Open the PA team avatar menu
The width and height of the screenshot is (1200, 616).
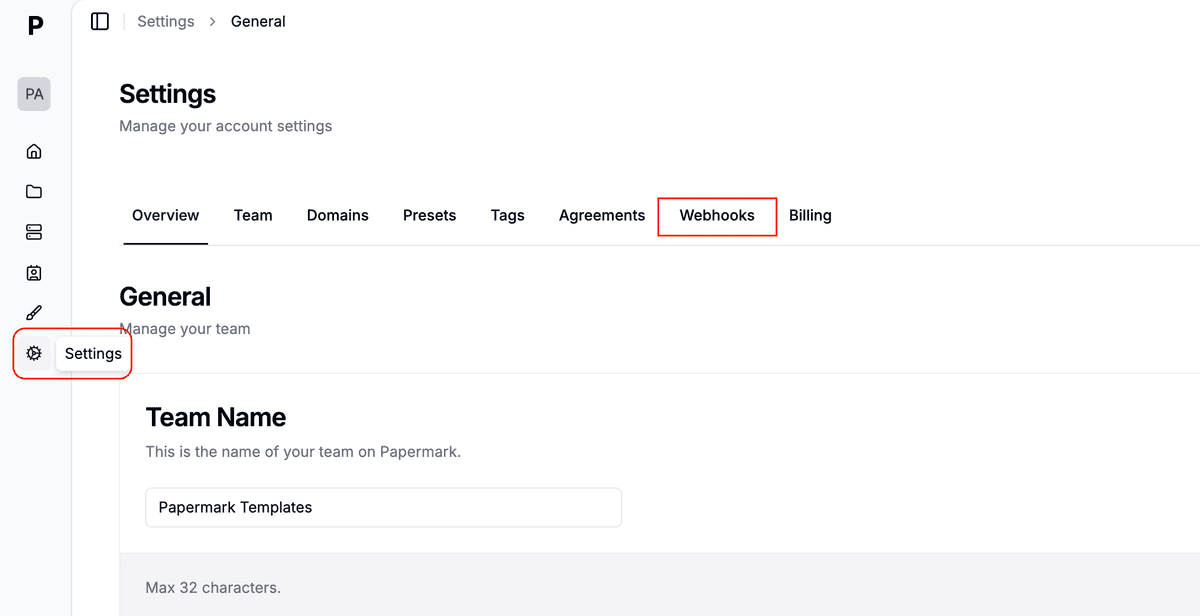(34, 93)
